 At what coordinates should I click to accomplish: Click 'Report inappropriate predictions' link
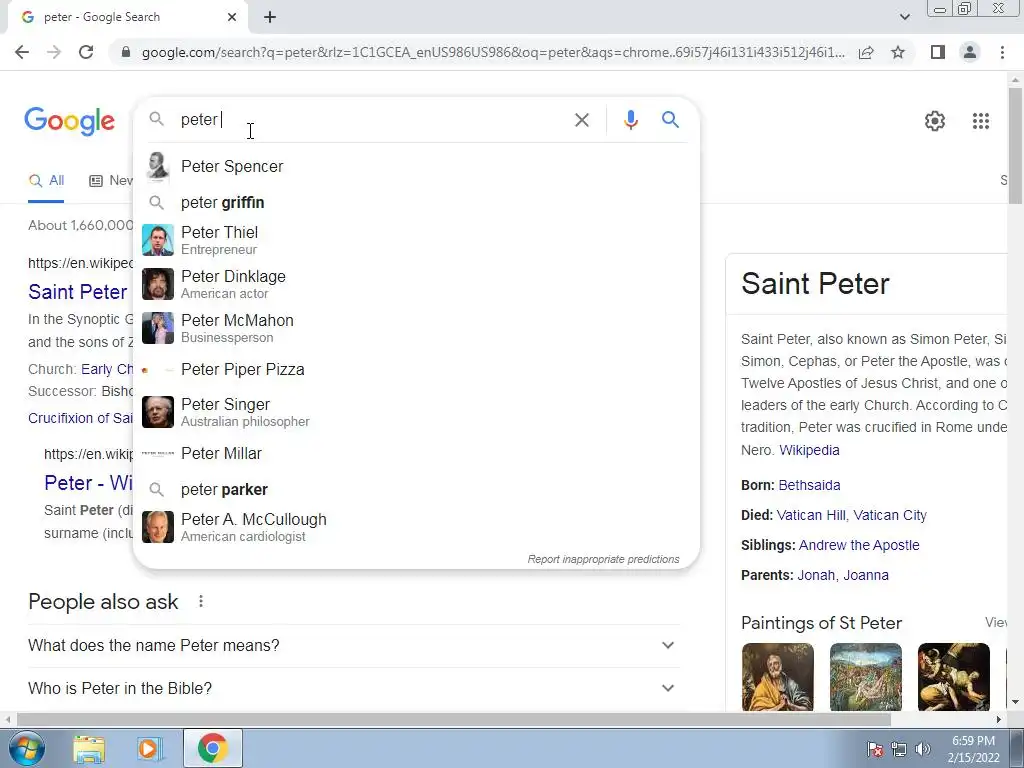coord(603,559)
